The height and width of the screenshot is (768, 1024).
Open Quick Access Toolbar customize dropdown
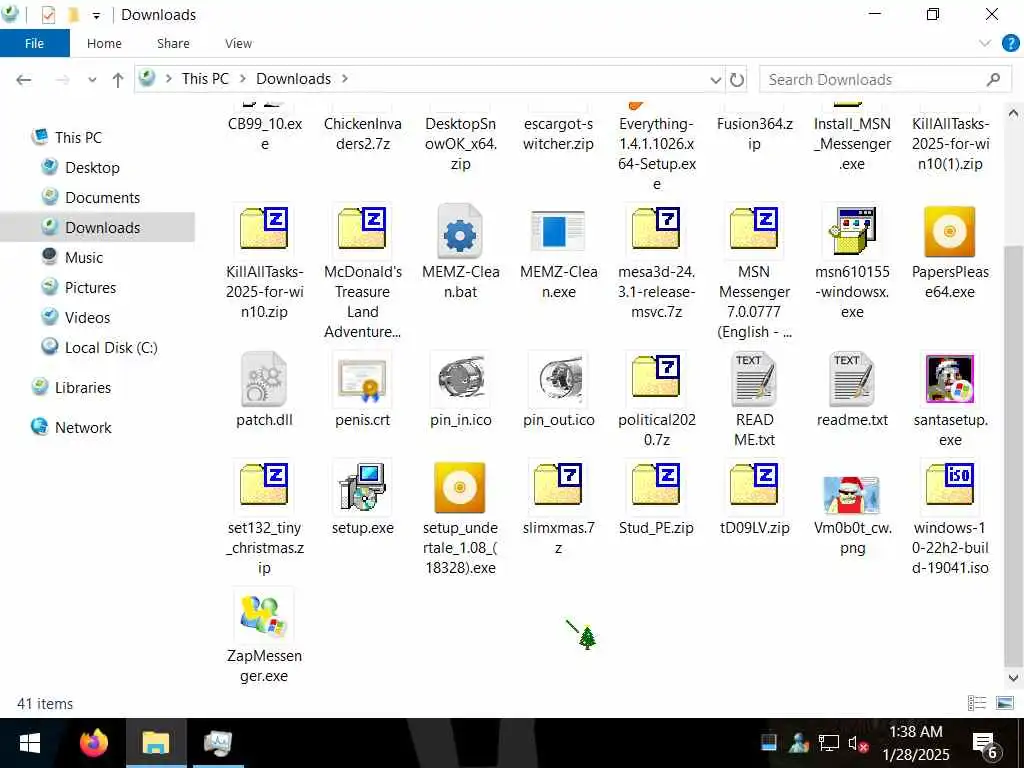(96, 15)
